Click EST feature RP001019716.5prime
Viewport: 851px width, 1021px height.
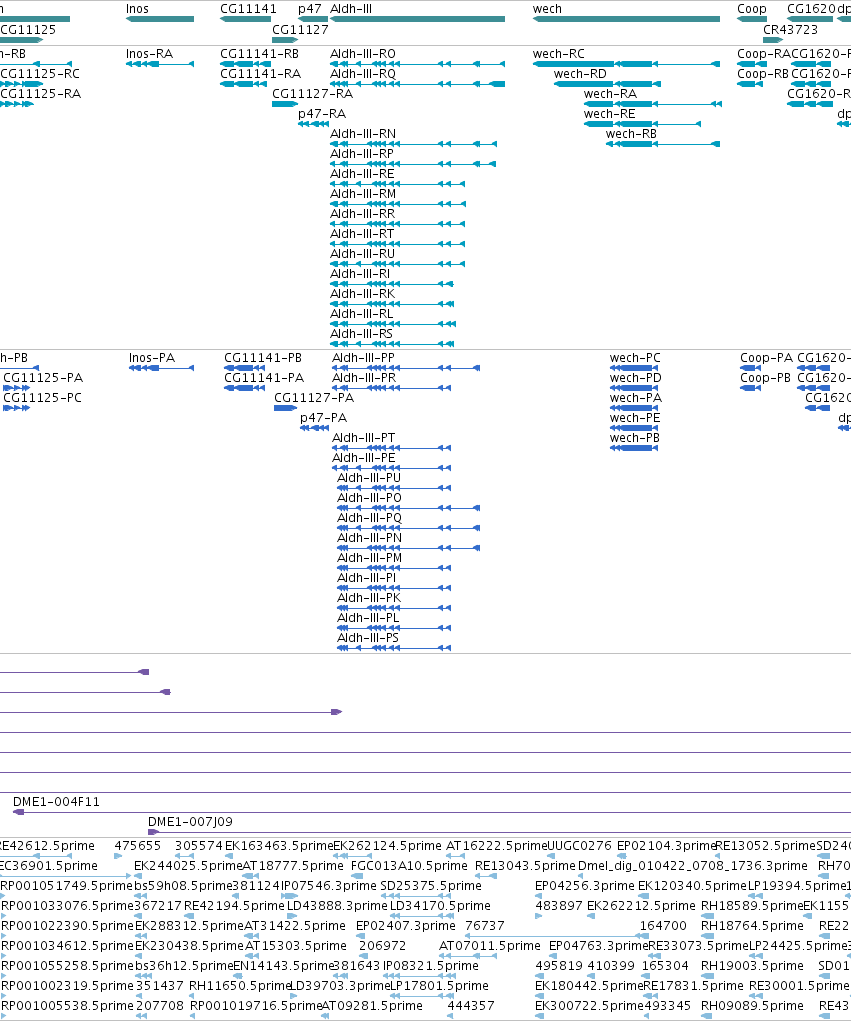point(256,1005)
